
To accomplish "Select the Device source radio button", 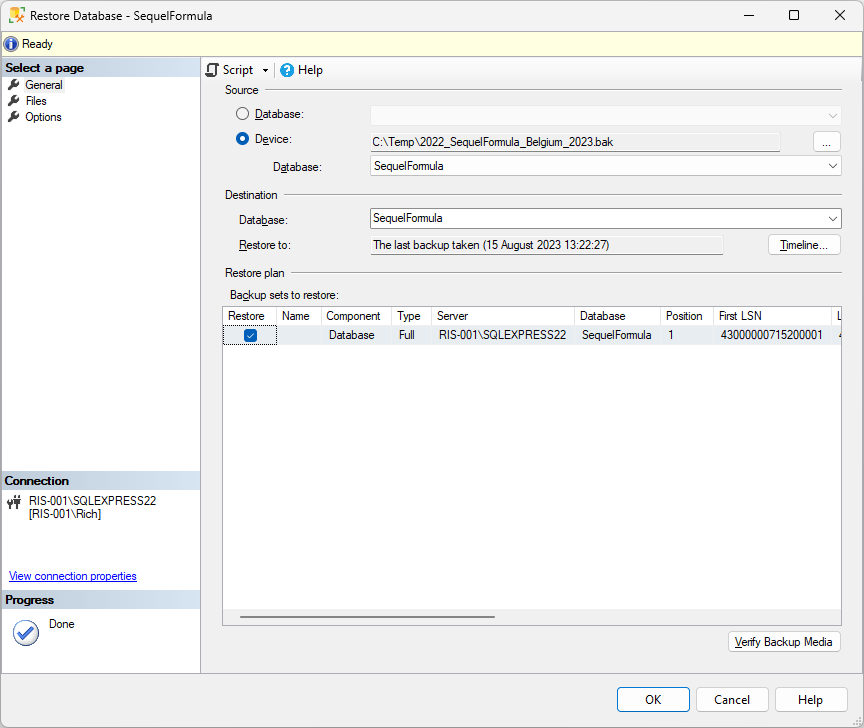I will [242, 139].
